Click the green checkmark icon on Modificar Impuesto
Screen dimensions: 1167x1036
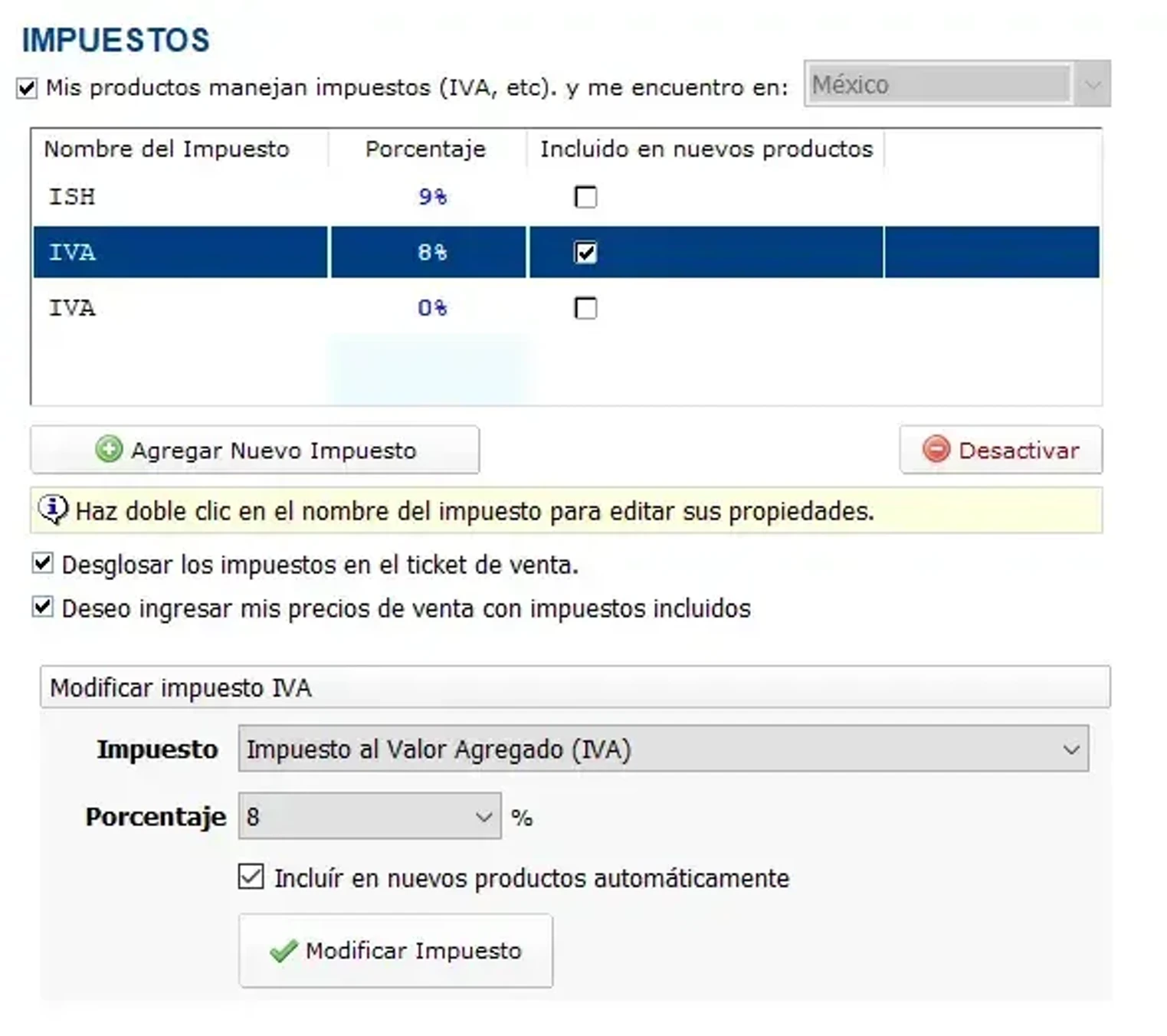click(x=284, y=951)
